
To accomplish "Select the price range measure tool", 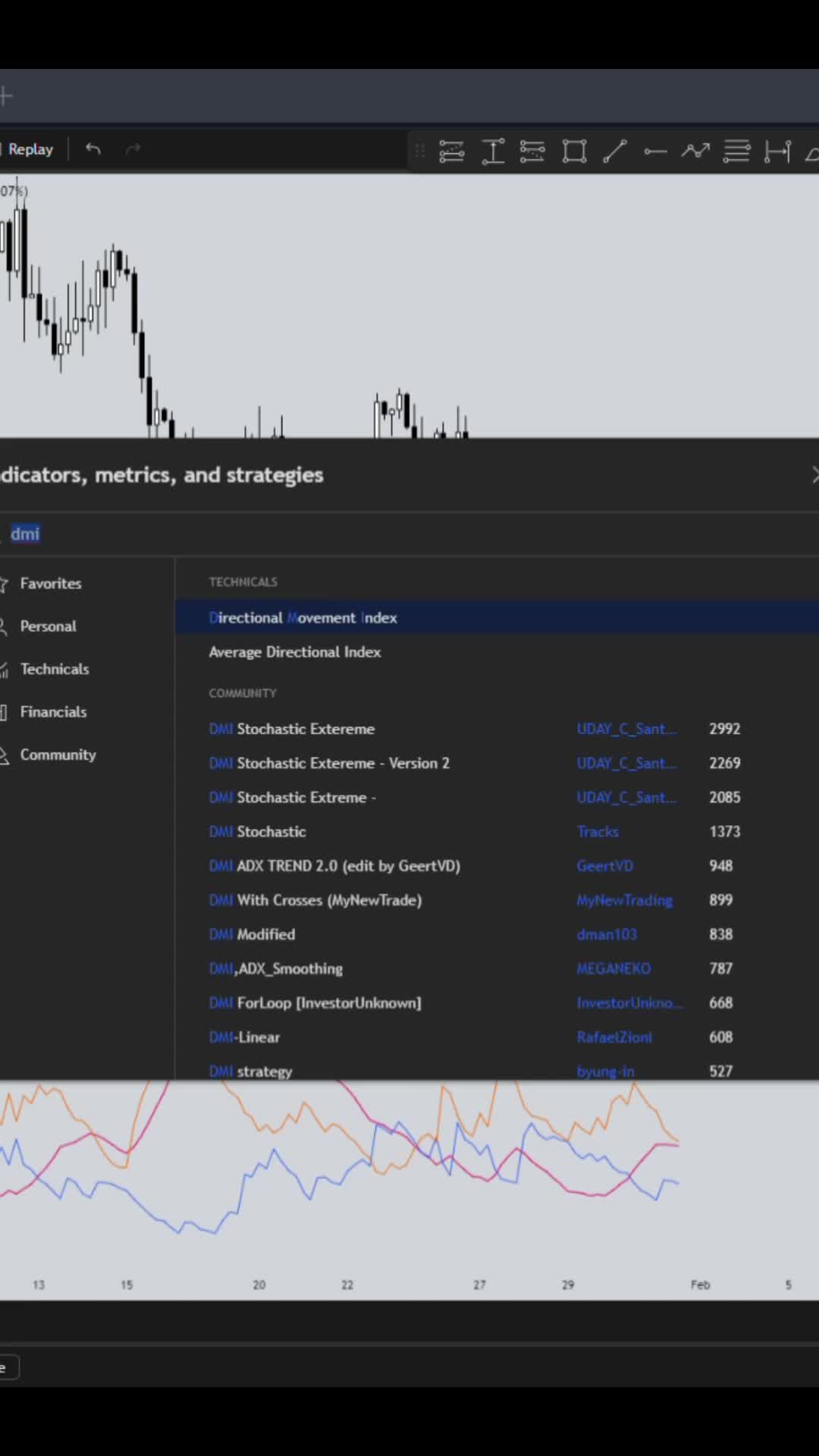I will 493,151.
